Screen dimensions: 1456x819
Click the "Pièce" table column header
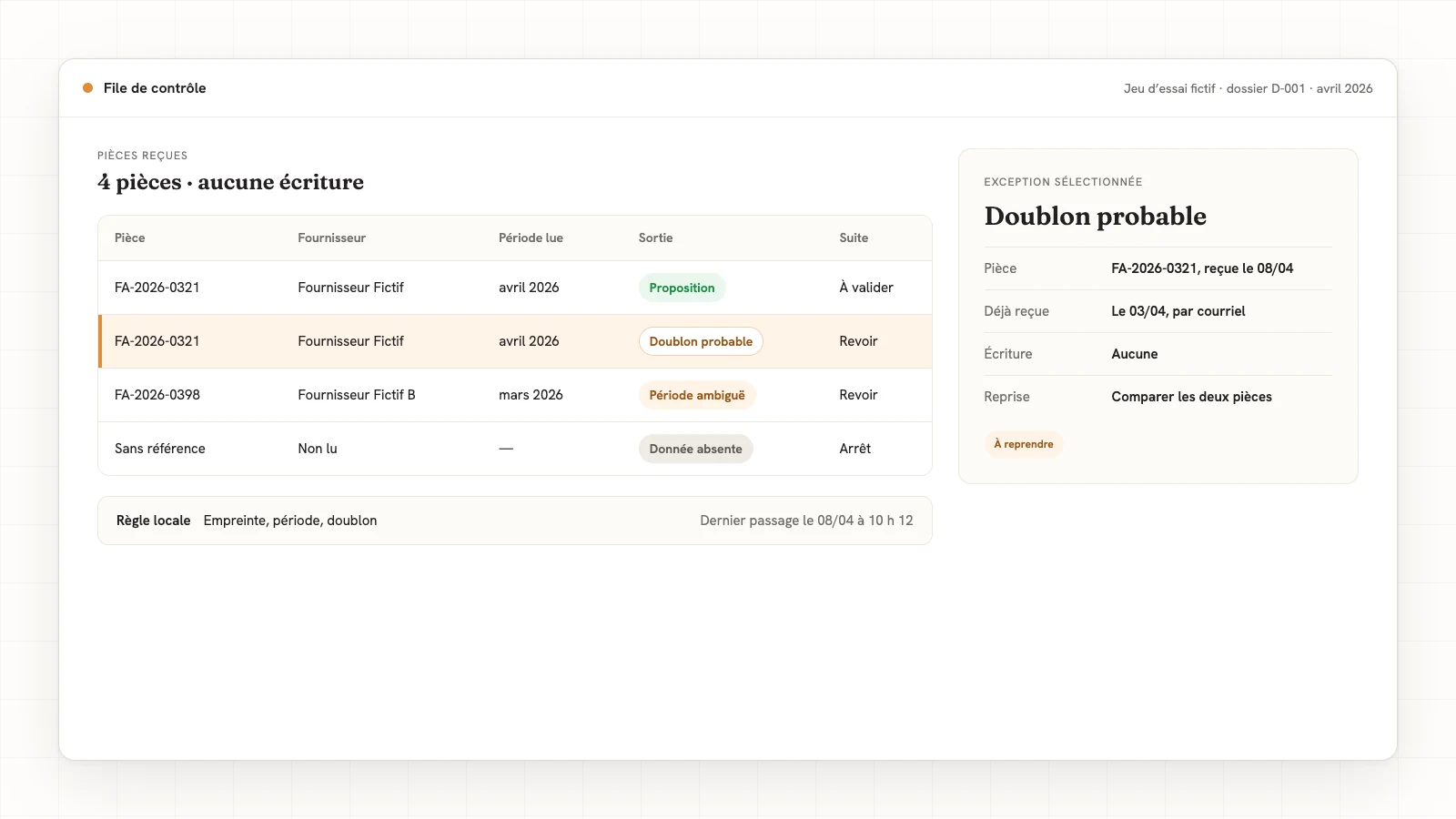click(x=130, y=238)
